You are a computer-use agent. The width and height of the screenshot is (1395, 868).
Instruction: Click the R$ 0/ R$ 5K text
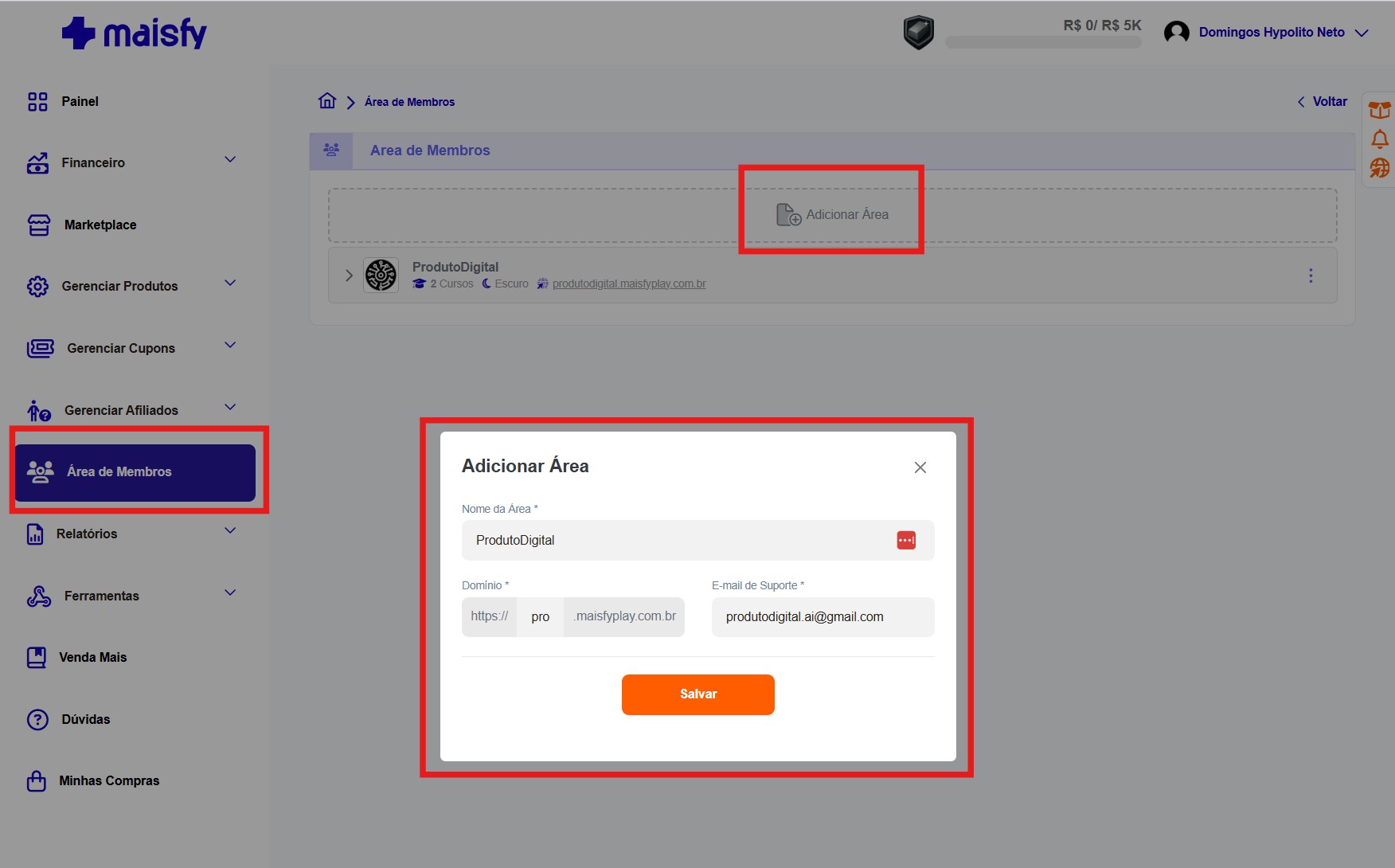click(1102, 25)
